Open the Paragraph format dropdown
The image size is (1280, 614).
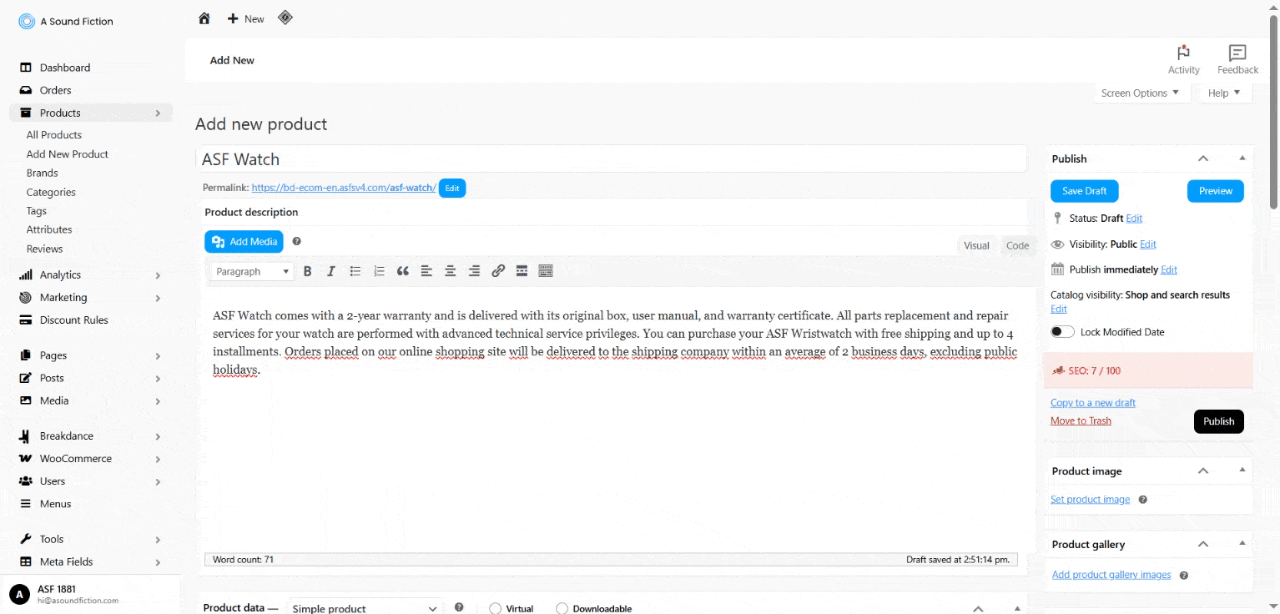[252, 271]
